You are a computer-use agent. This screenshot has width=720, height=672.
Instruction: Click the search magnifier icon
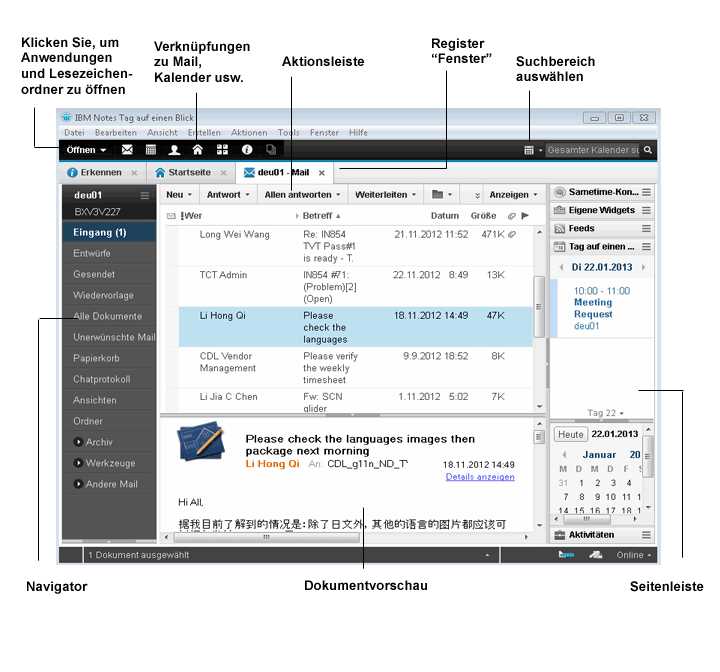(x=648, y=150)
